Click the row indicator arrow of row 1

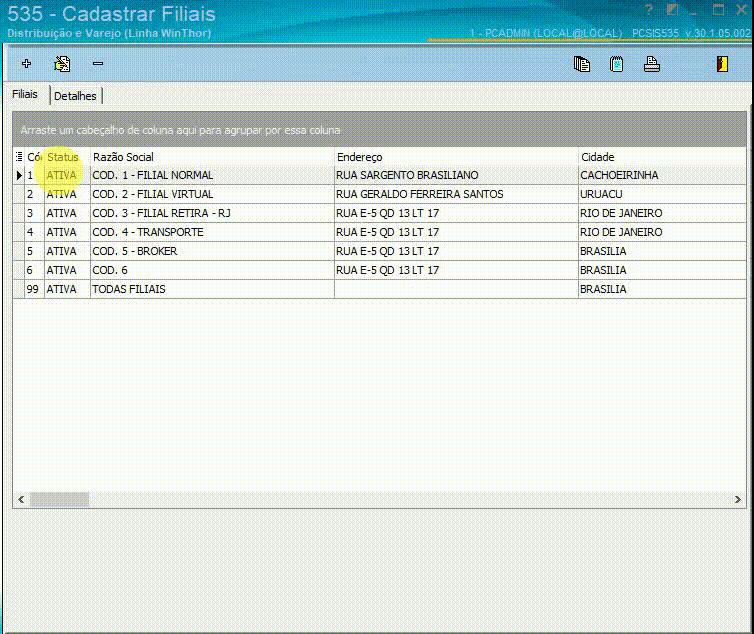coord(19,175)
